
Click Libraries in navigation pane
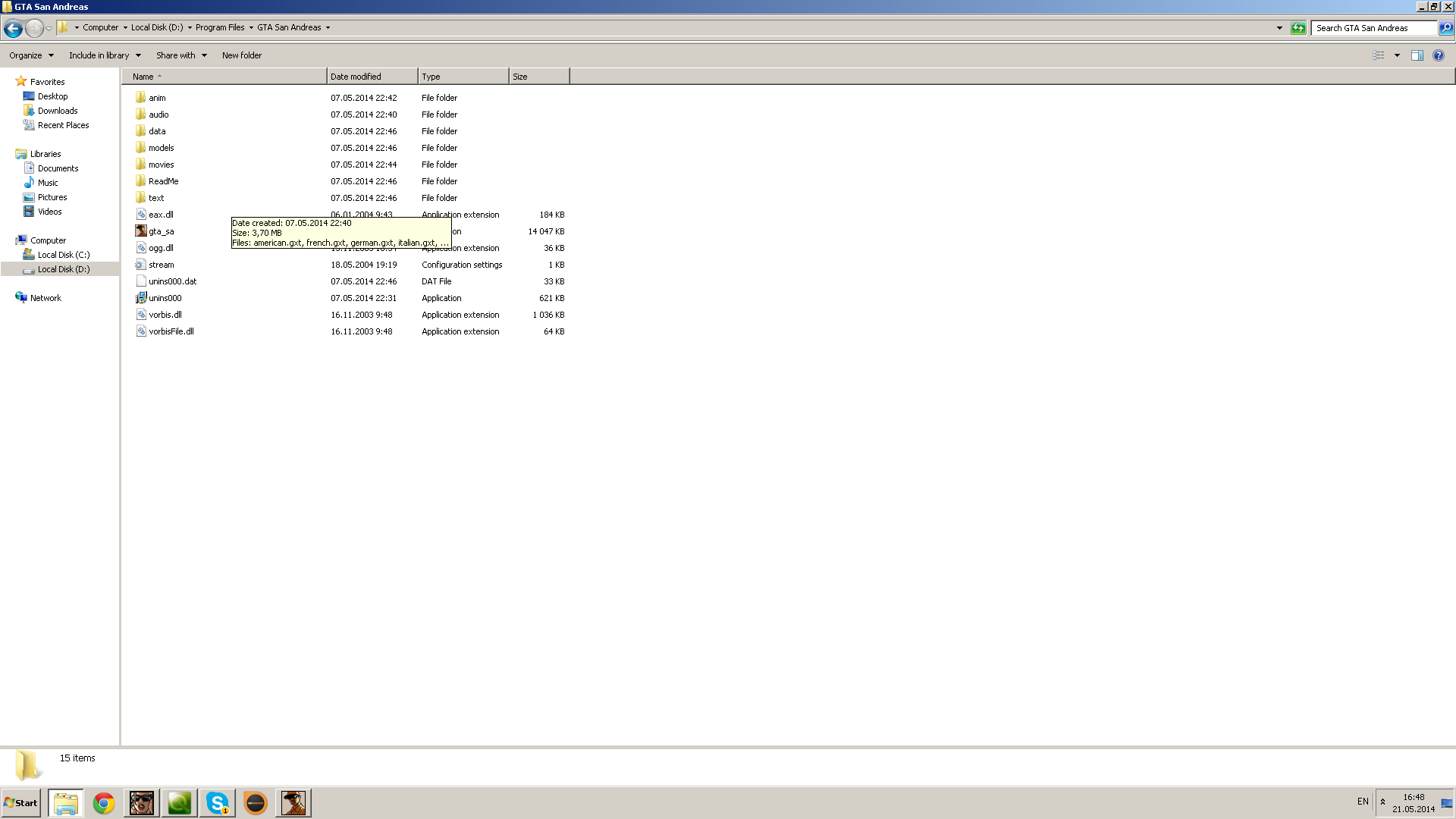click(45, 154)
